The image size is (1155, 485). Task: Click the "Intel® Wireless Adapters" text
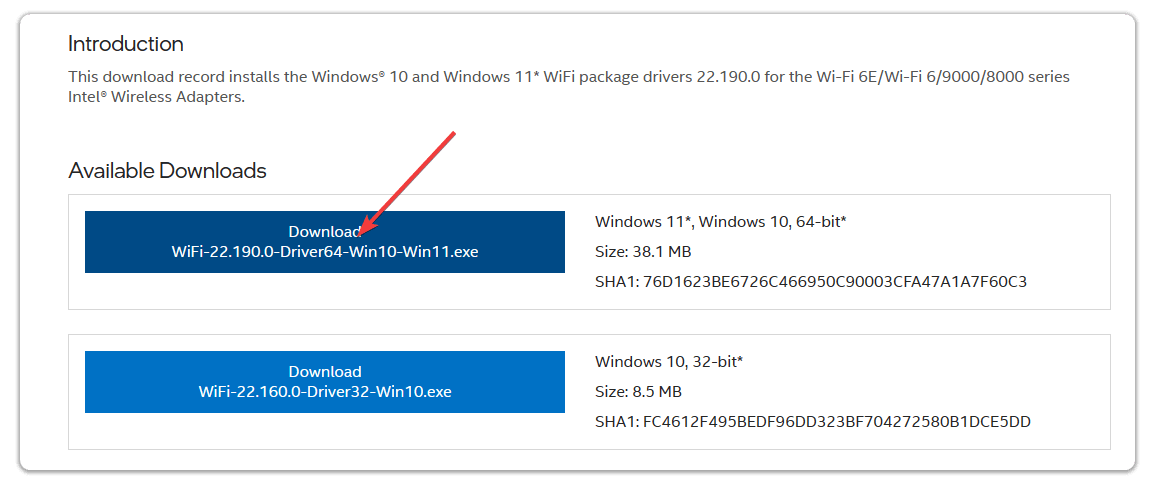click(x=155, y=97)
